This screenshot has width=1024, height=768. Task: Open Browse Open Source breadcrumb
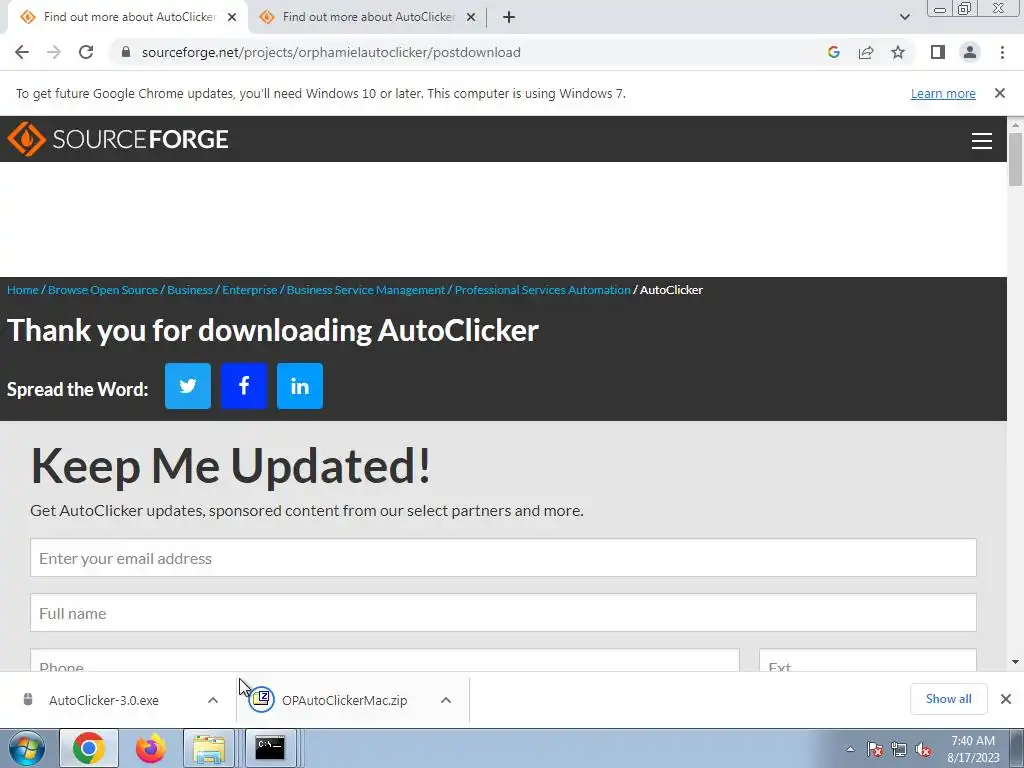[103, 289]
